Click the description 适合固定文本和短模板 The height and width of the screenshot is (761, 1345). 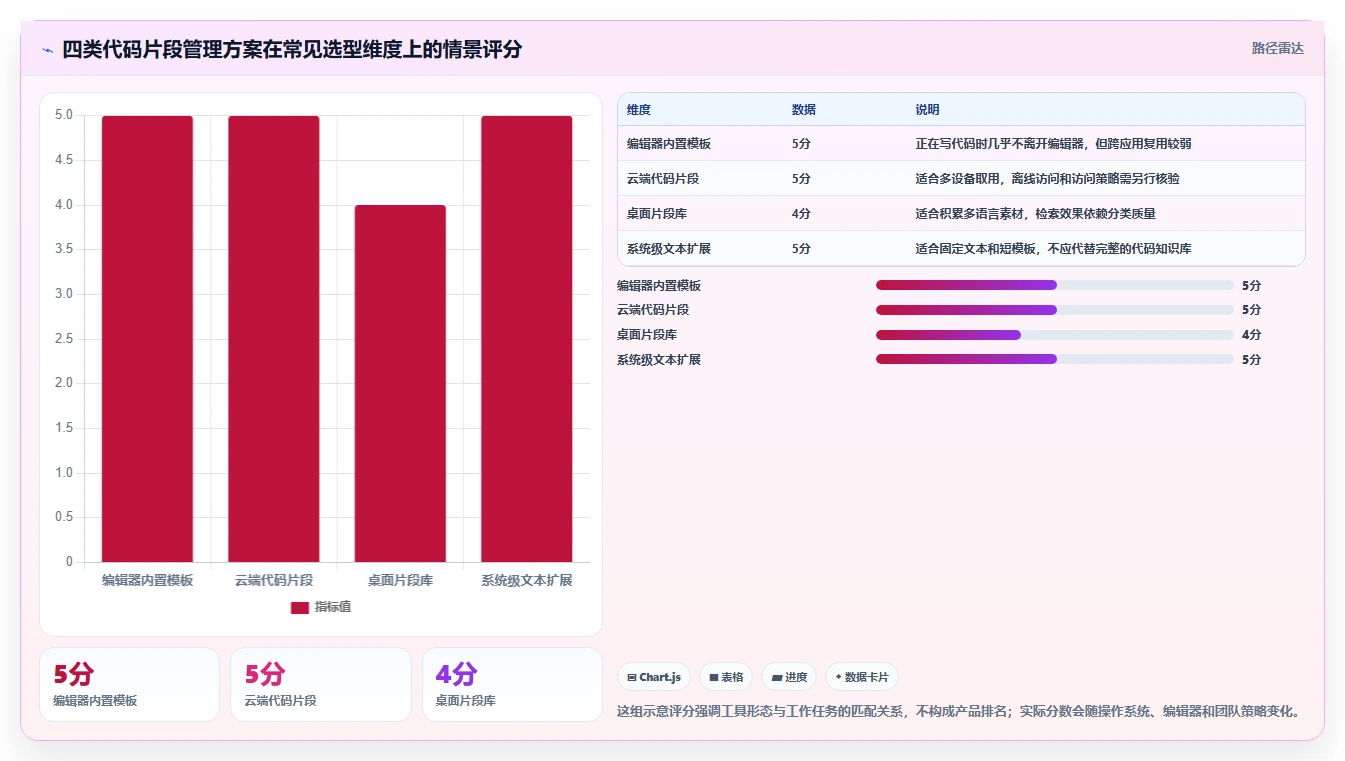pos(1053,249)
